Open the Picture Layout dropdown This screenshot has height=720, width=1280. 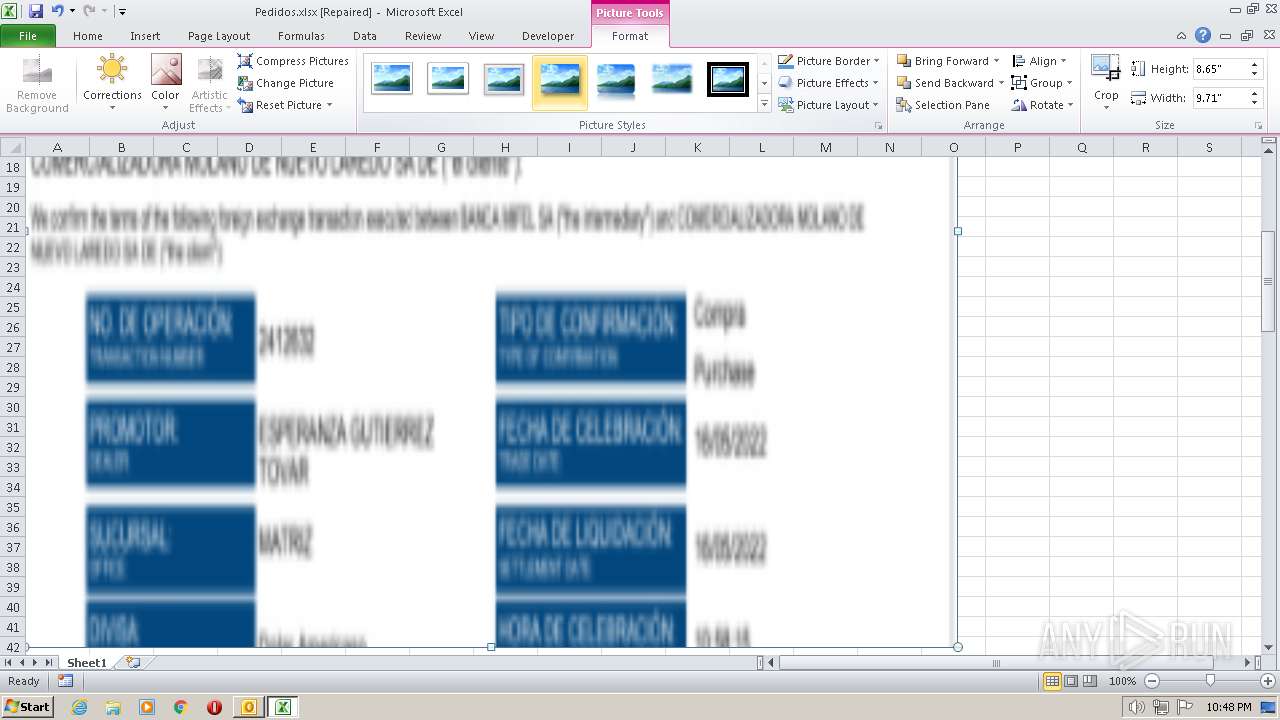(829, 105)
